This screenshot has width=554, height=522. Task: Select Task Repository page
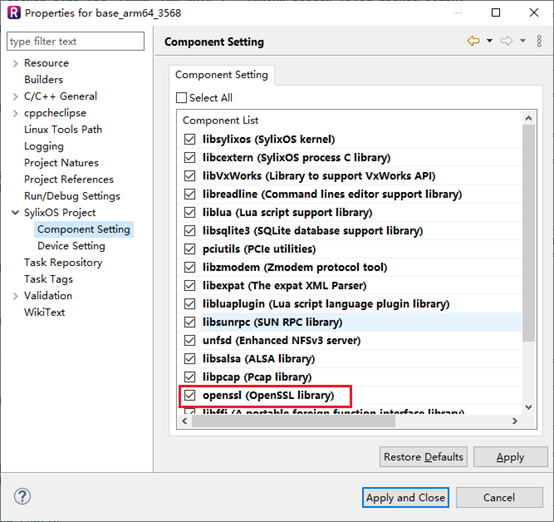(63, 262)
